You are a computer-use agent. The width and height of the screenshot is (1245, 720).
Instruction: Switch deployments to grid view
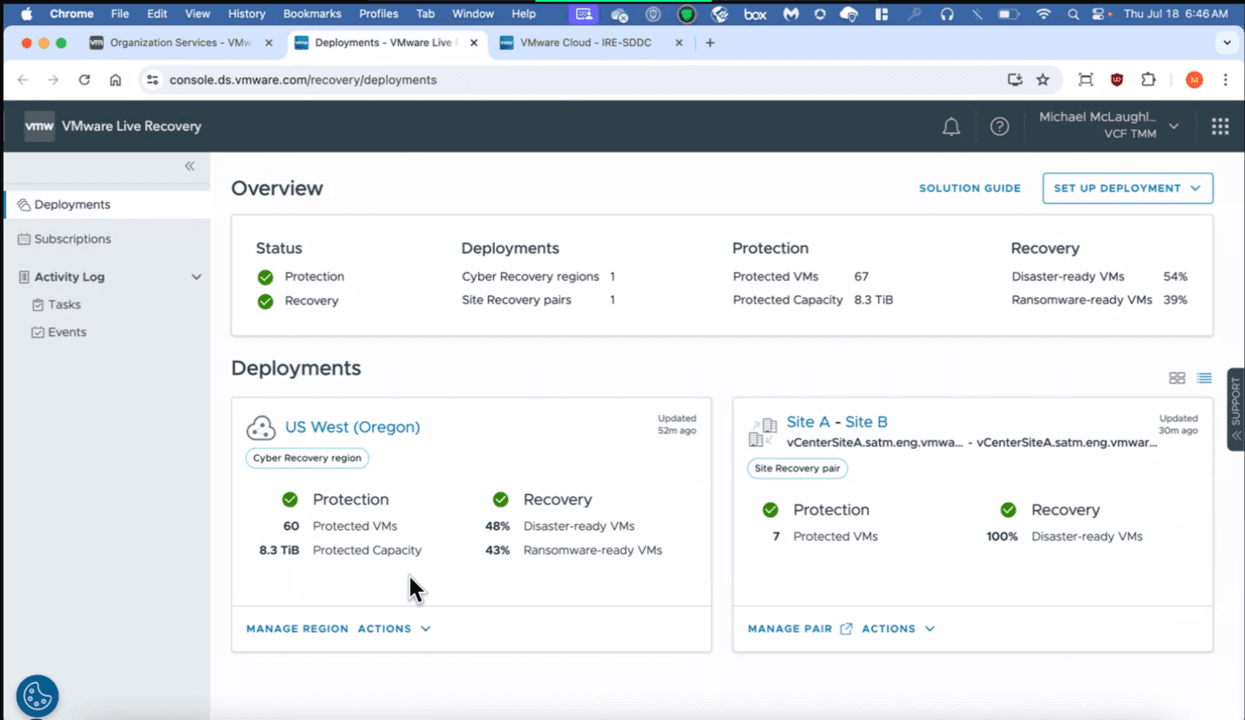coord(1176,378)
